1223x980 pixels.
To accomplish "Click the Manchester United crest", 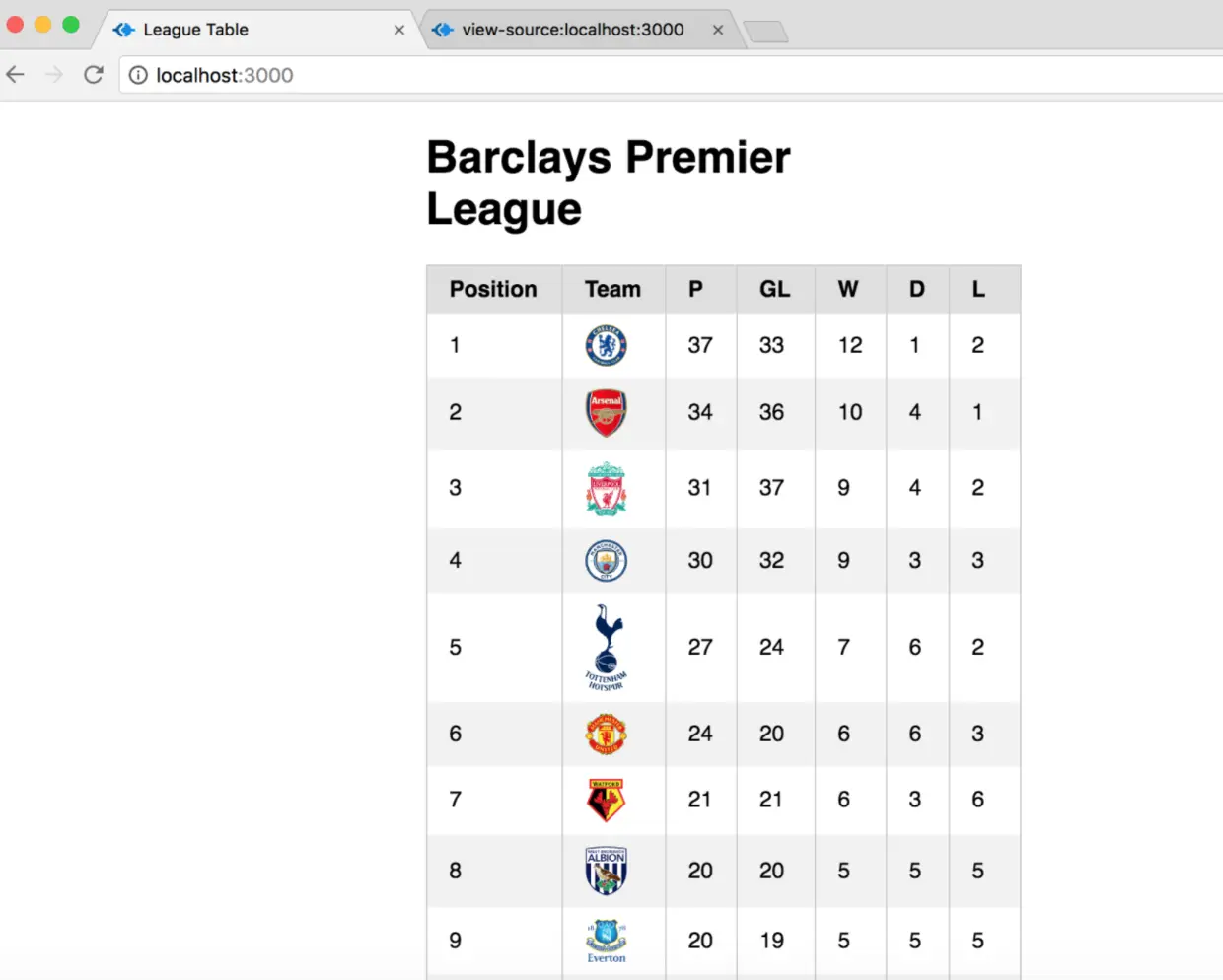I will pos(606,734).
